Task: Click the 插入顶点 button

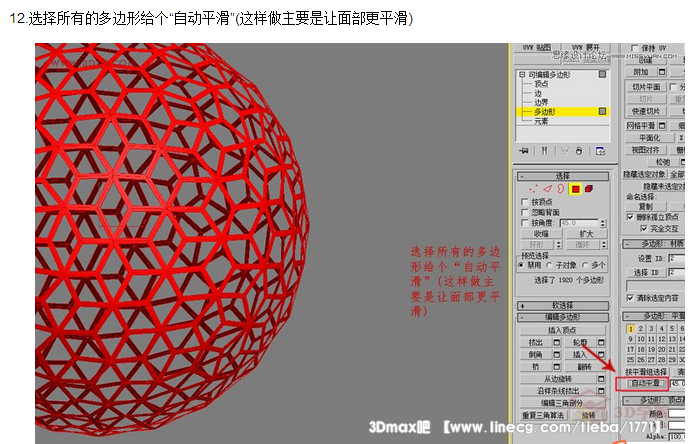Action: point(562,330)
